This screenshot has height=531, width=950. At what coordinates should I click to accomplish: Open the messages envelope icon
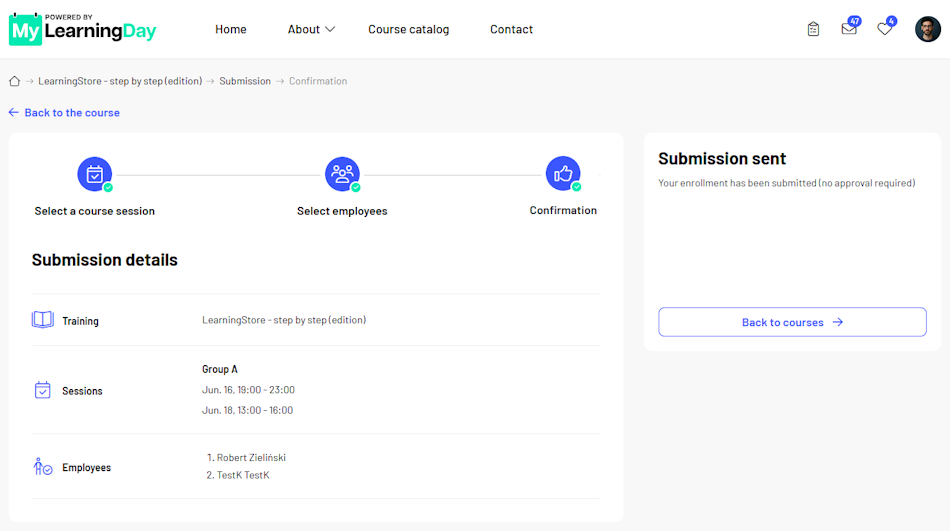(849, 28)
